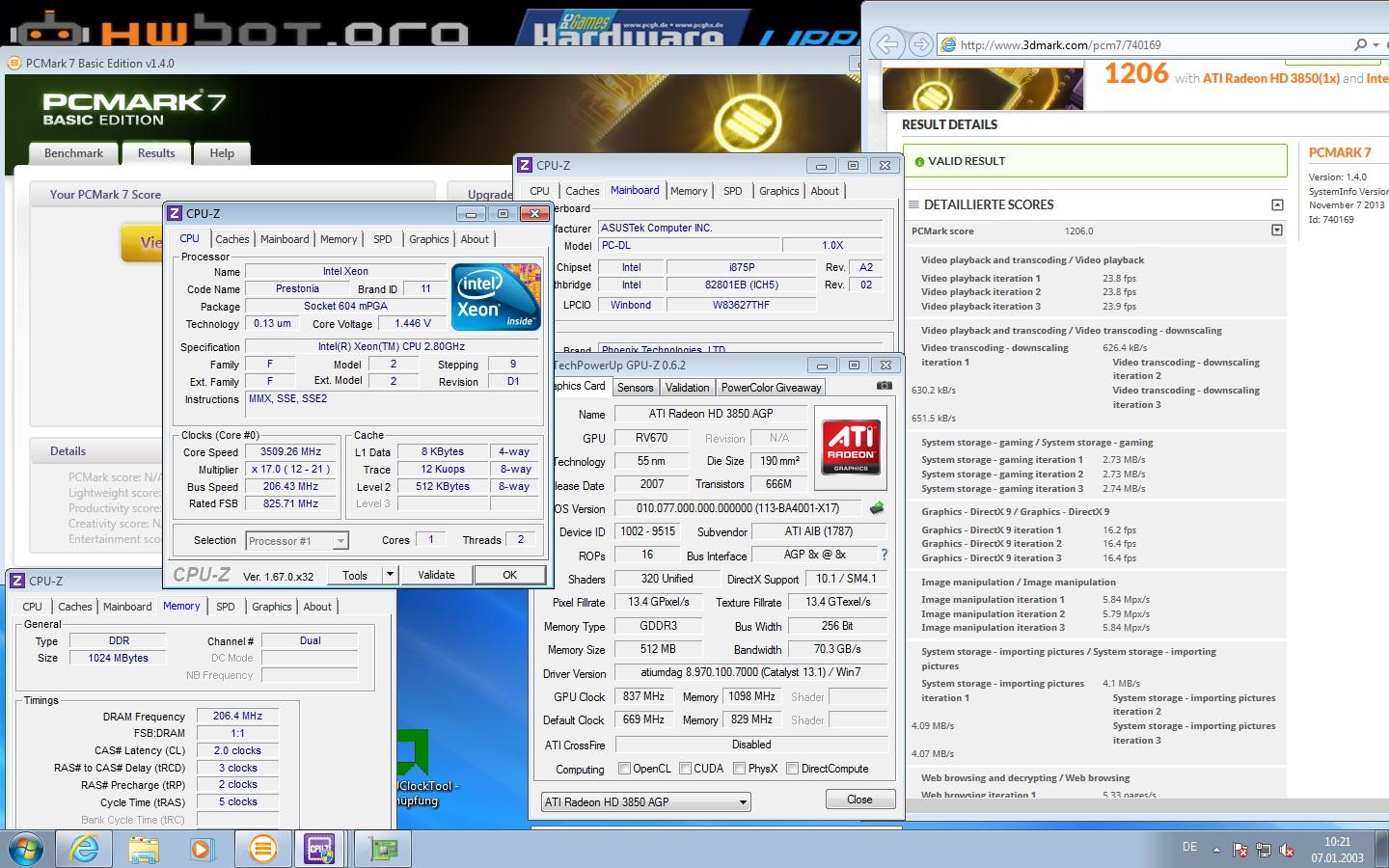Open Graphics tab in front CPU-Z window

click(x=429, y=239)
